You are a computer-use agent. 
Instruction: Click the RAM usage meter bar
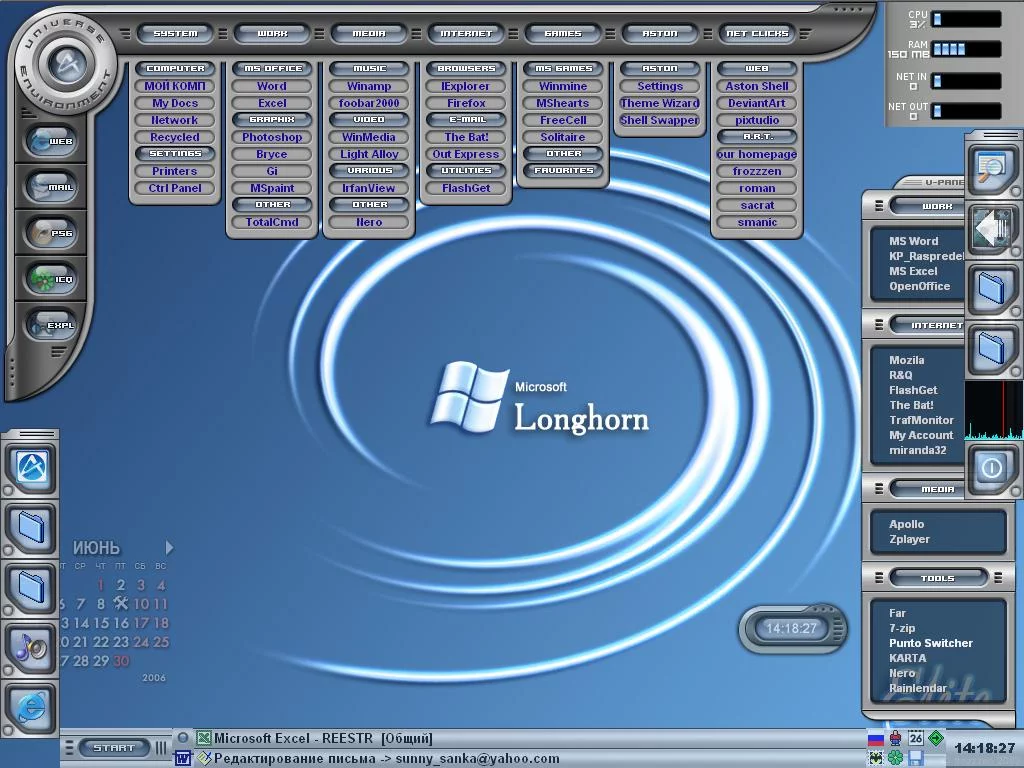tap(966, 49)
